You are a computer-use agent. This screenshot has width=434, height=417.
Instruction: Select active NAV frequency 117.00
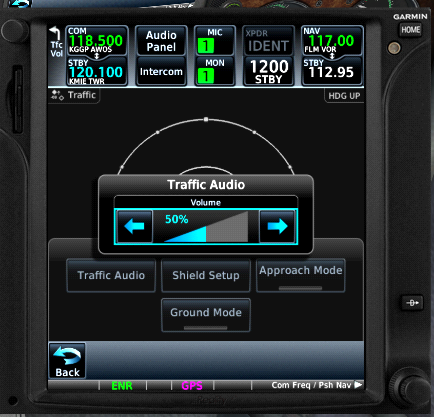[x=332, y=41]
